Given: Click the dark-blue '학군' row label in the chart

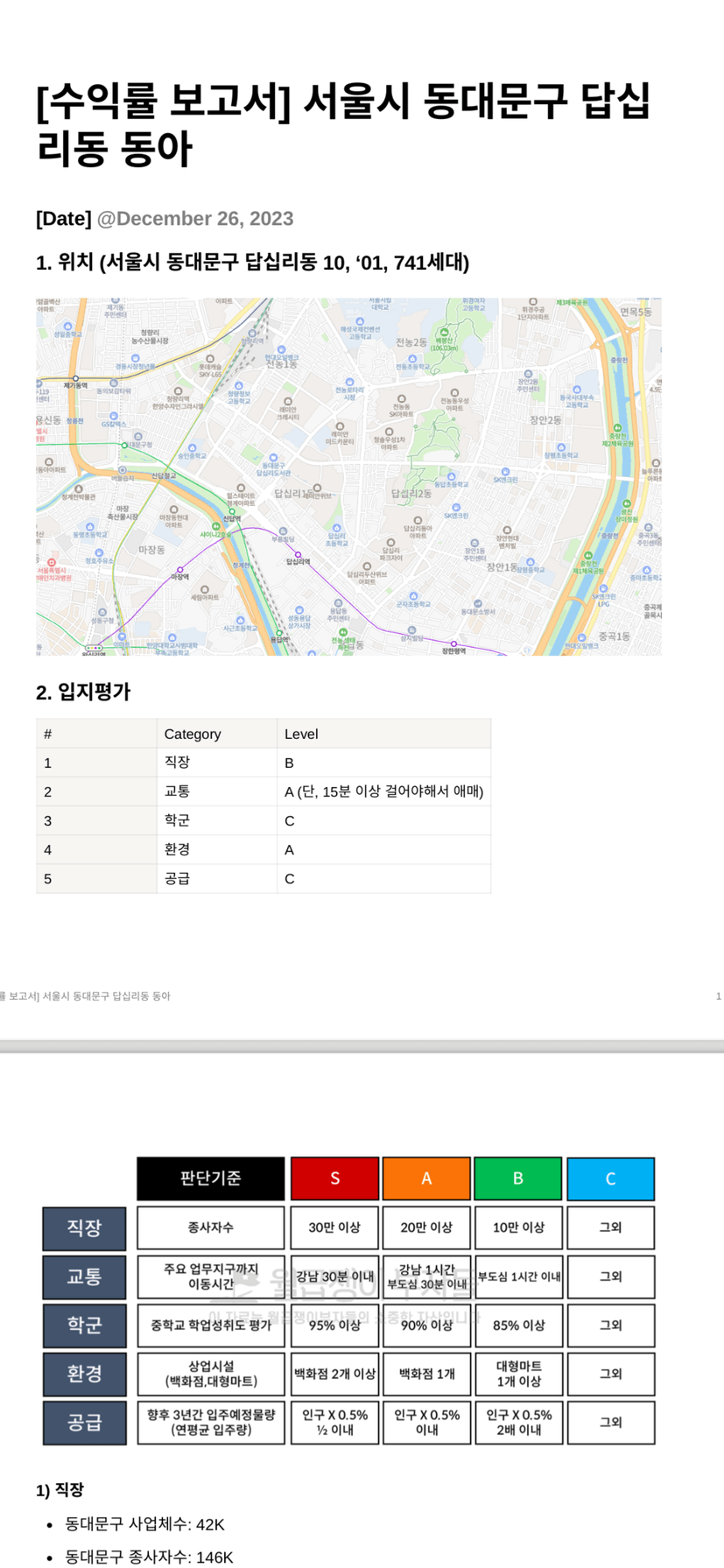Looking at the screenshot, I should [x=84, y=1325].
